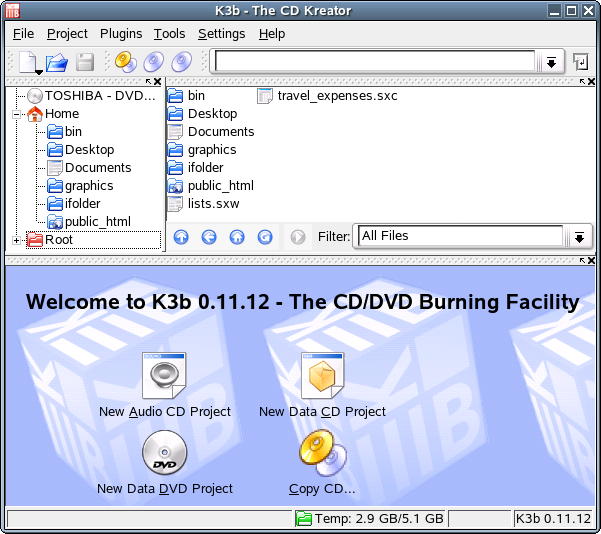This screenshot has width=601, height=534.
Task: Select graphics folder in the tree
Action: coord(80,186)
